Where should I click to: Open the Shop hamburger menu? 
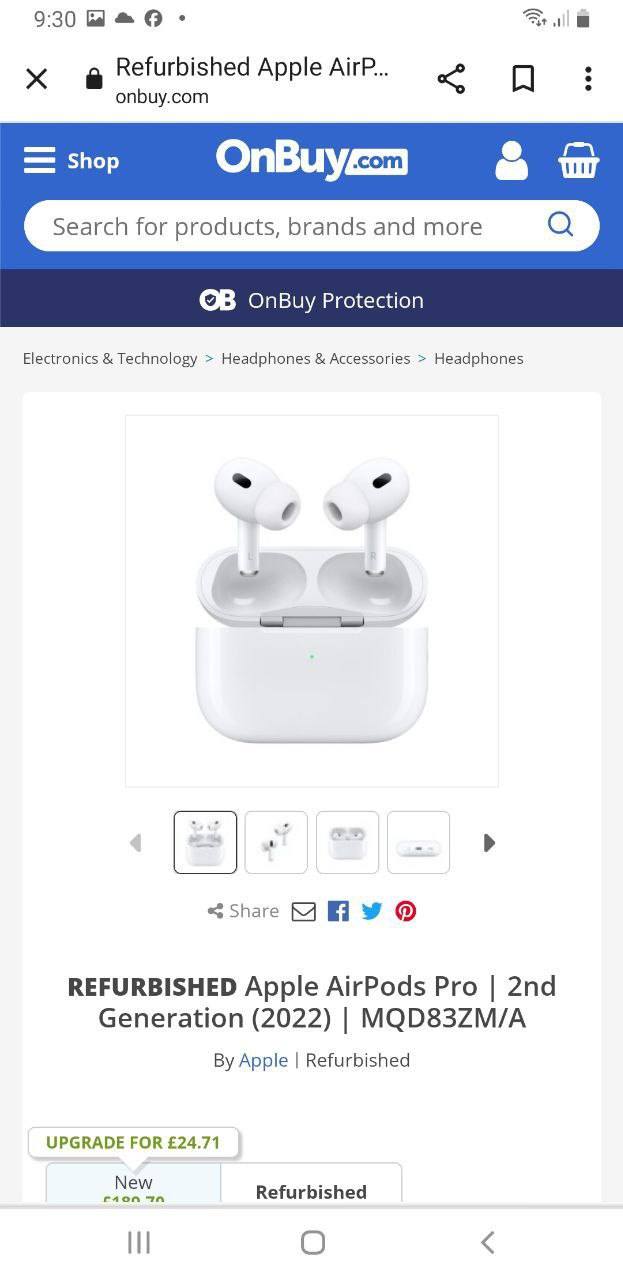tap(71, 160)
